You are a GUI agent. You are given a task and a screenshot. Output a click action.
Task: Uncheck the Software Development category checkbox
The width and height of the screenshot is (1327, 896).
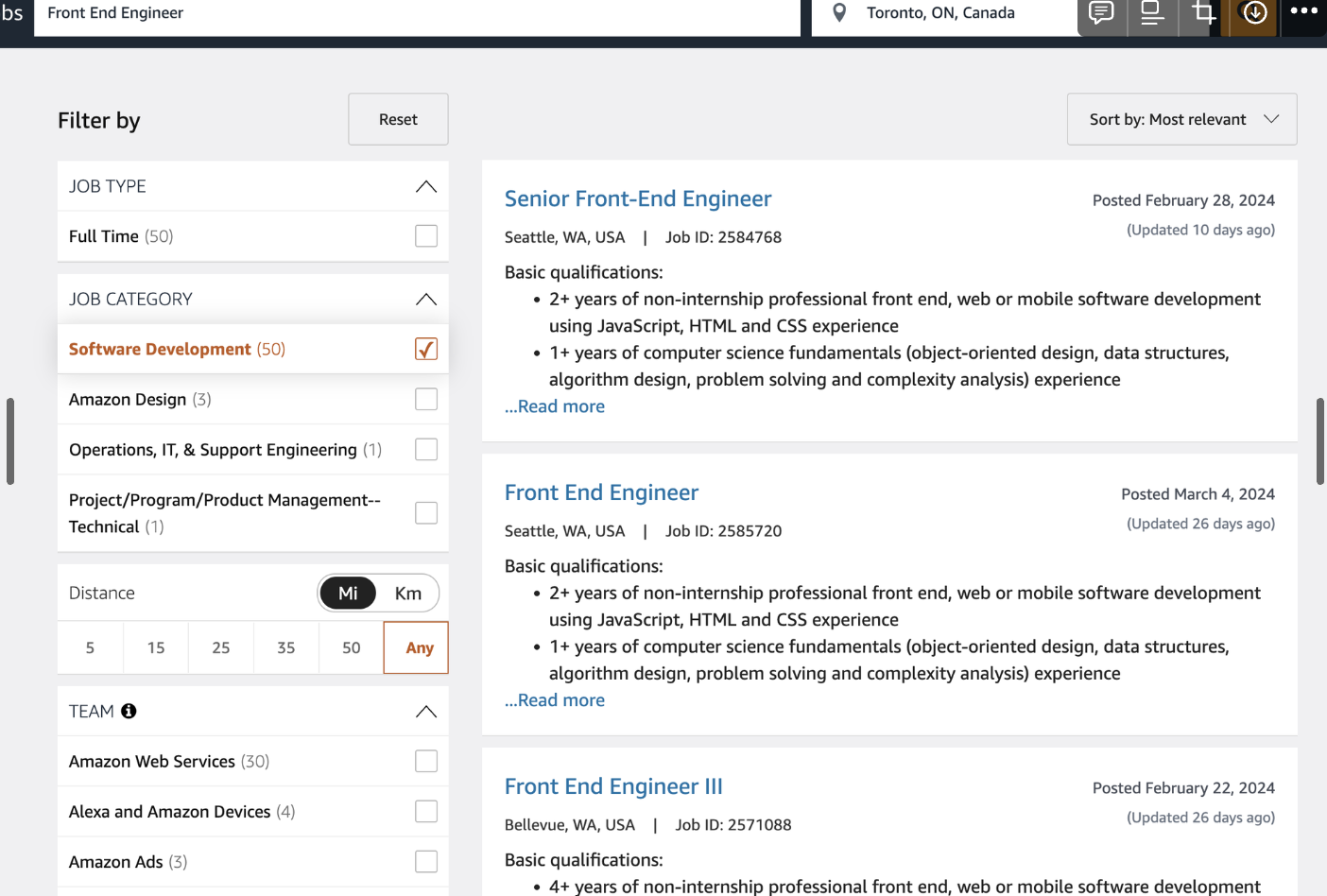click(x=426, y=349)
